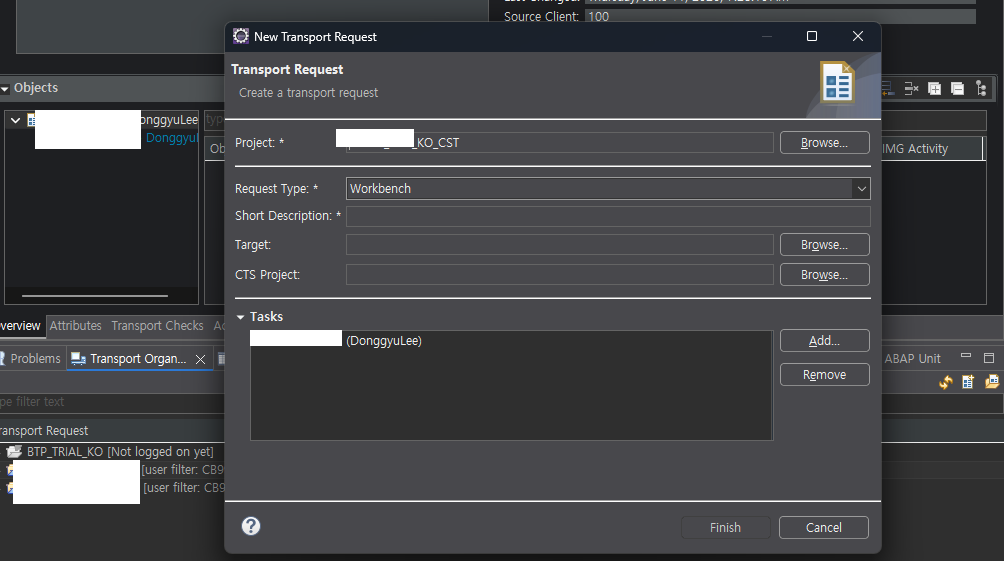Click Remove in the Tasks section
Screen dimensions: 1004x561
[x=824, y=375]
